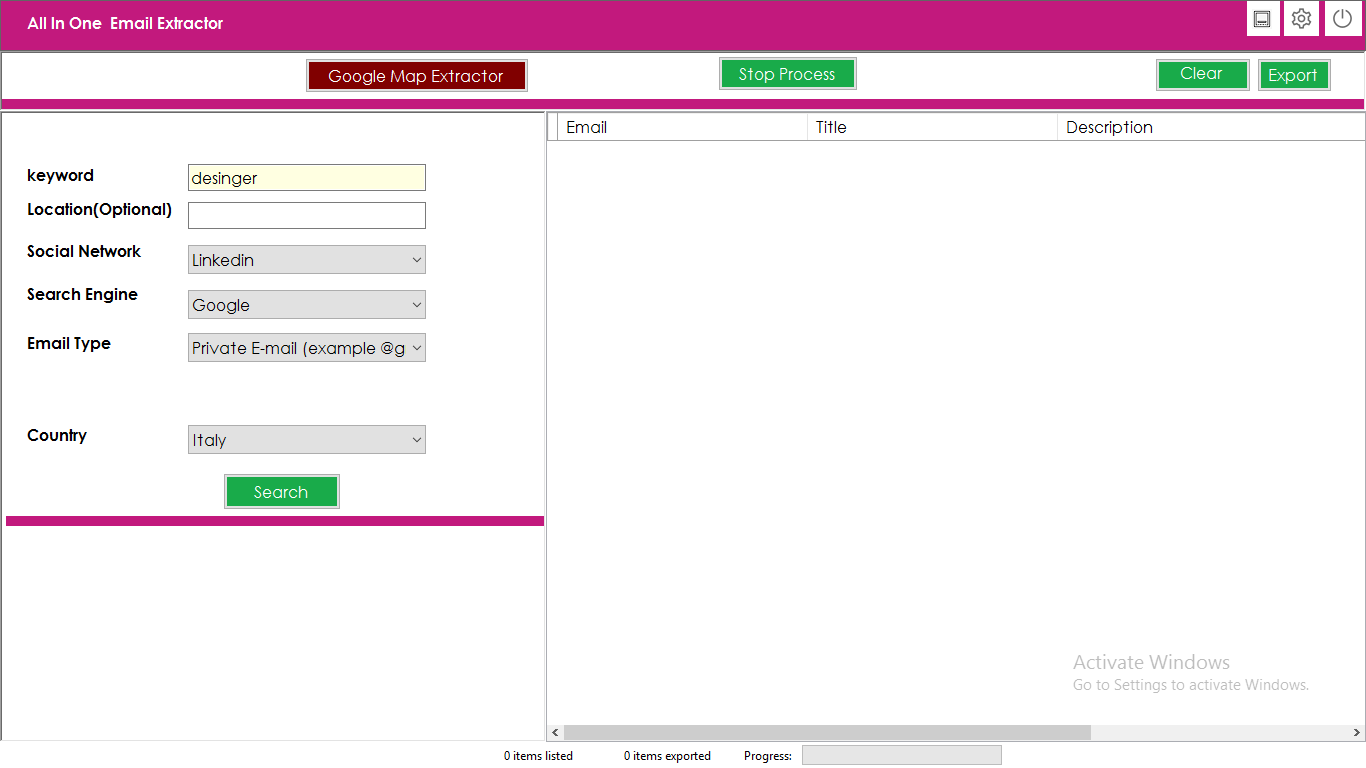Start the Search
This screenshot has width=1366, height=768.
coord(281,492)
